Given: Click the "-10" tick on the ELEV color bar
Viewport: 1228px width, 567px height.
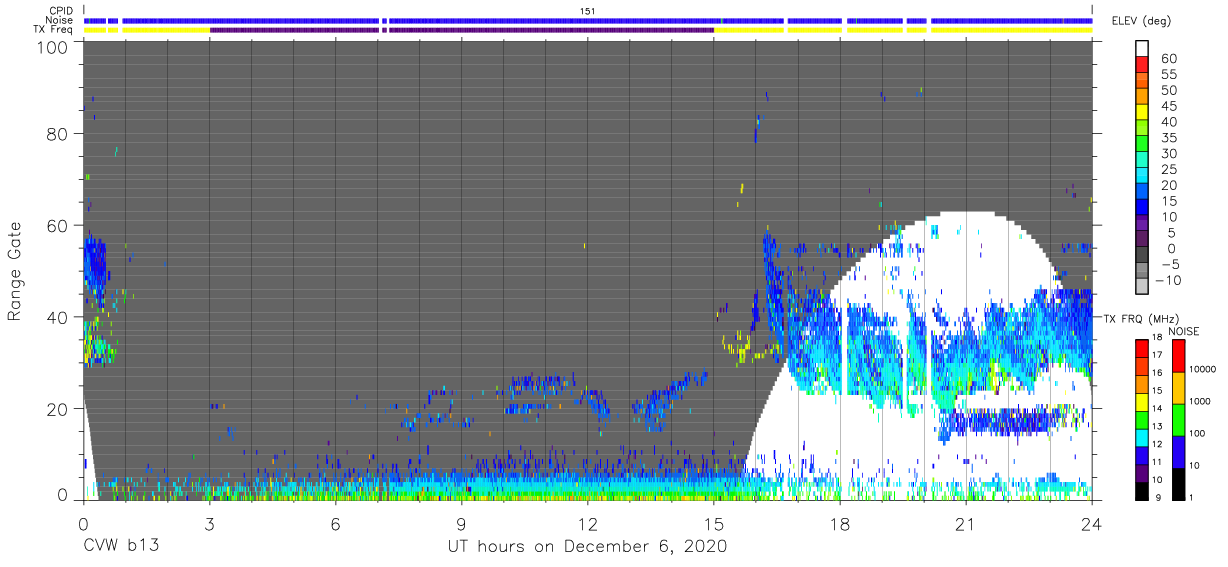Looking at the screenshot, I should click(x=1170, y=280).
